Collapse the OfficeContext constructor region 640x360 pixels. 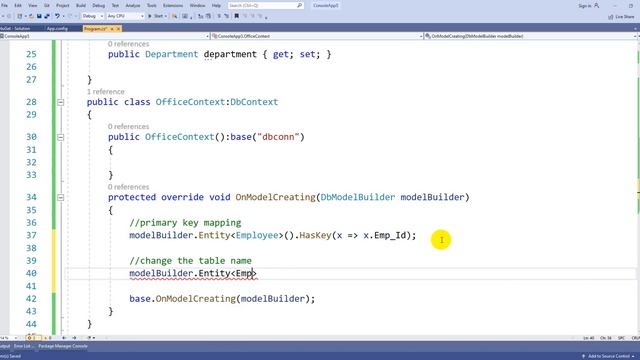60,138
